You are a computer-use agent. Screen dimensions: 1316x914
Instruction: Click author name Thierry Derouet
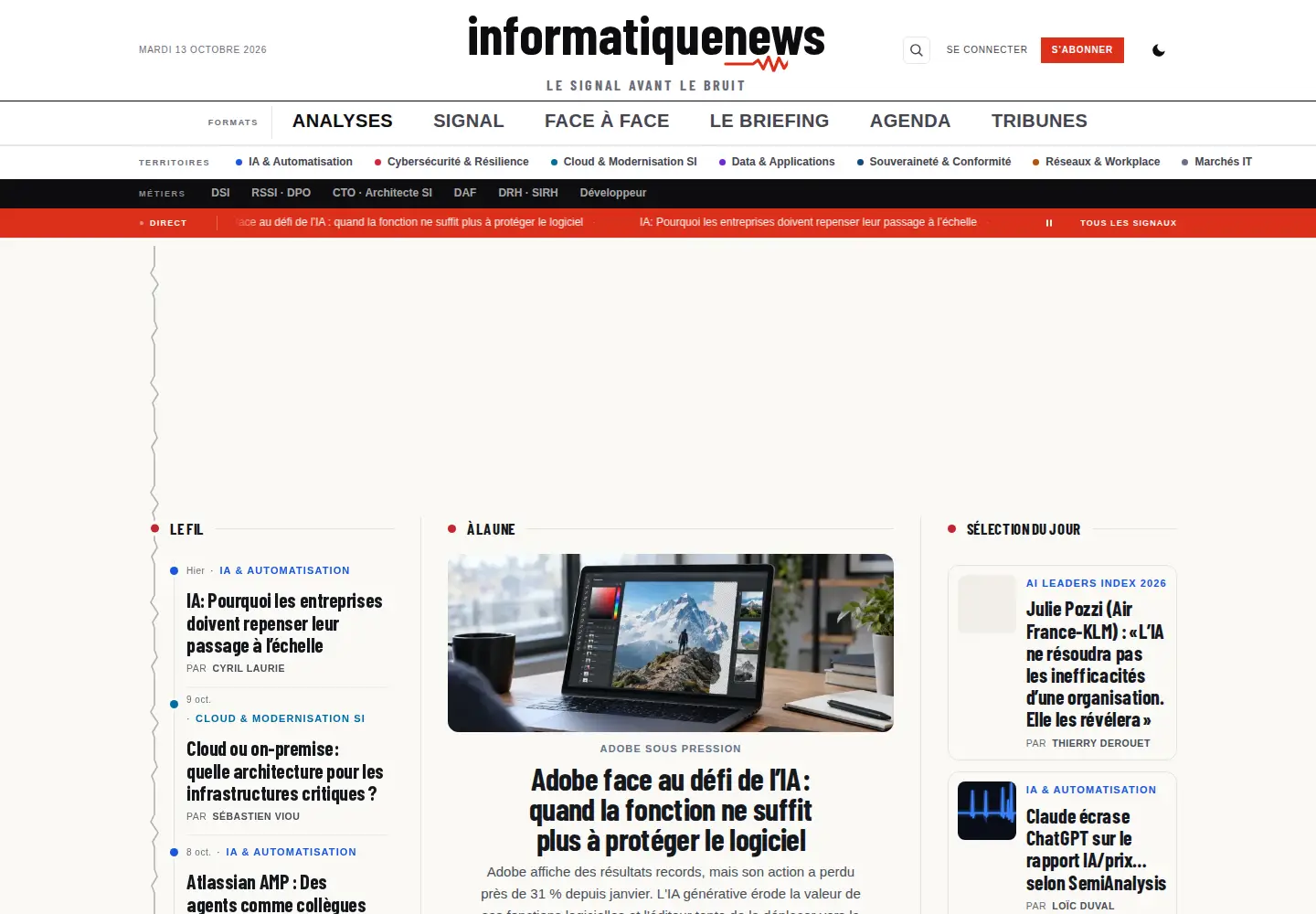tap(1101, 743)
